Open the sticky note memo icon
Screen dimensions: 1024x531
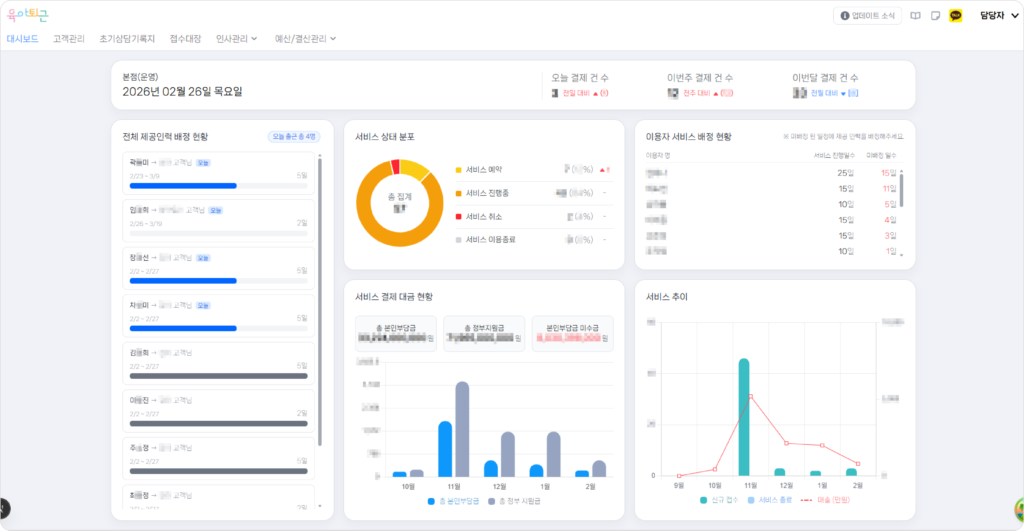pyautogui.click(x=935, y=16)
